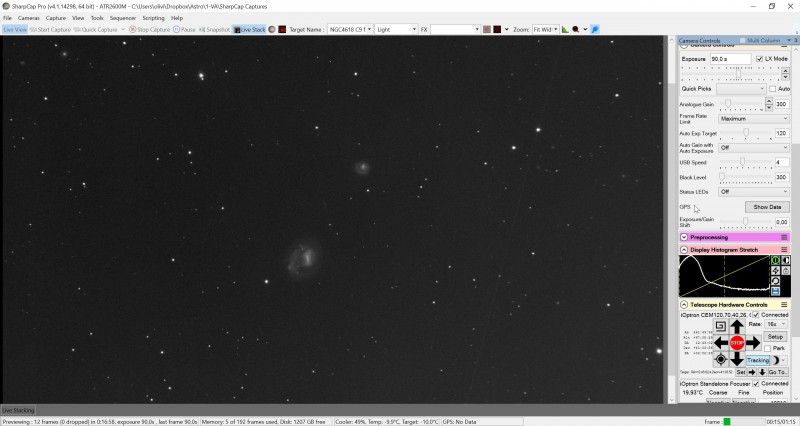Open Target Name NGC4618 dropdown
Viewport: 800px width, 426px height.
[350, 30]
